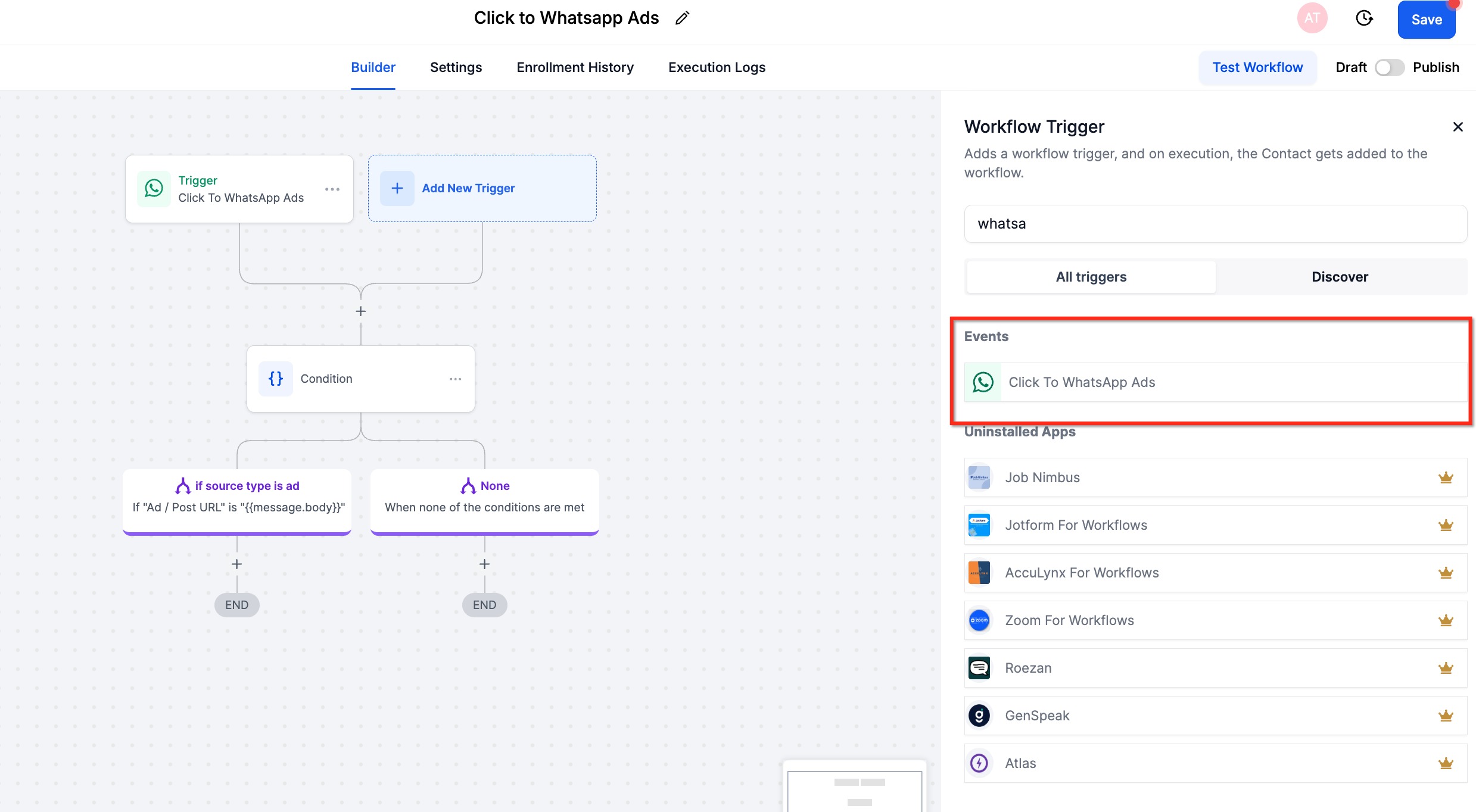The width and height of the screenshot is (1476, 812).
Task: Click the WhatsApp icon on Trigger node
Action: tap(154, 189)
